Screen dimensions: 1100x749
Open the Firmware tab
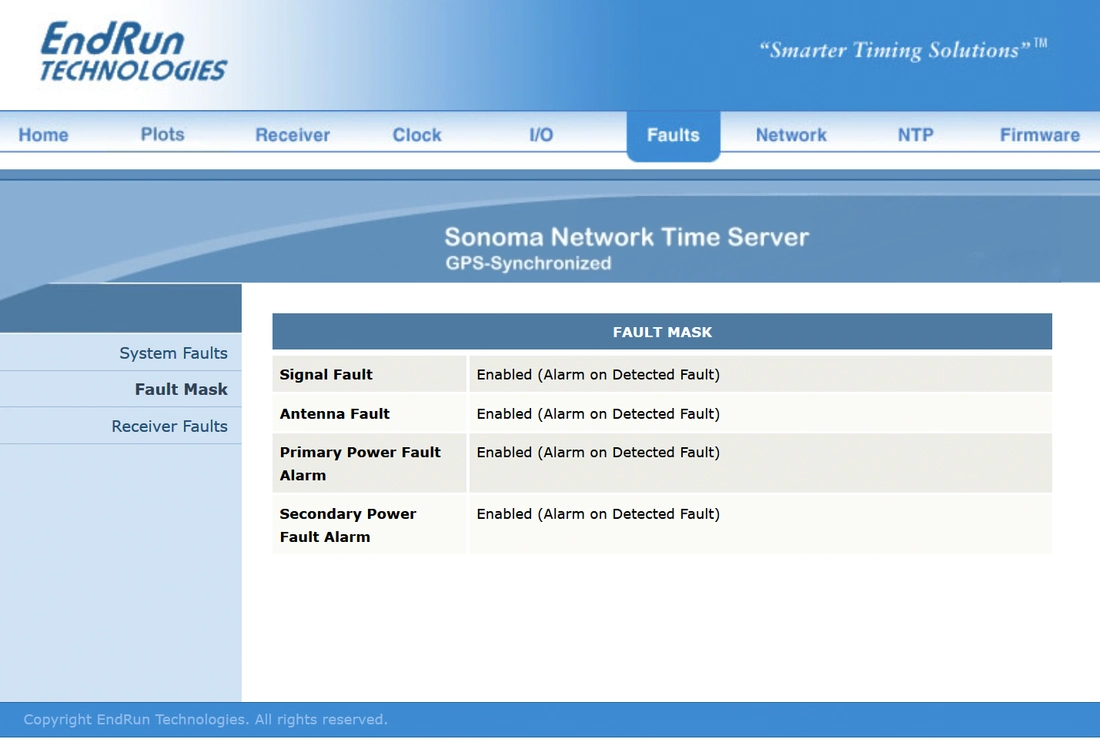(1040, 135)
